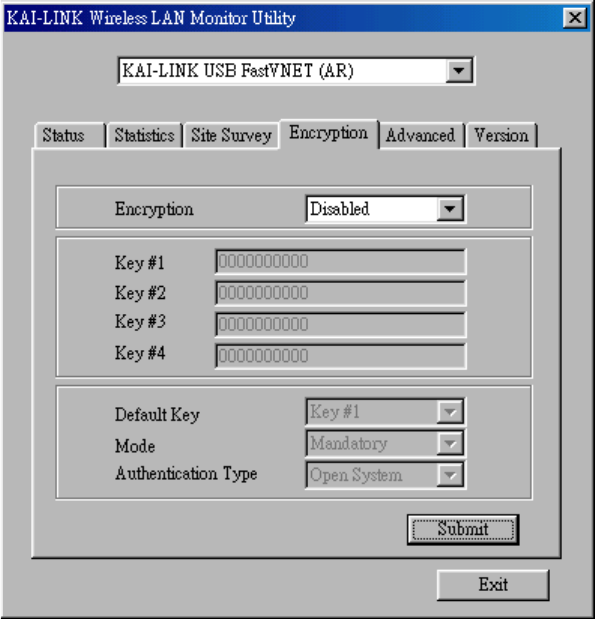Click the Key #1 input field
The image size is (595, 619).
(x=340, y=261)
